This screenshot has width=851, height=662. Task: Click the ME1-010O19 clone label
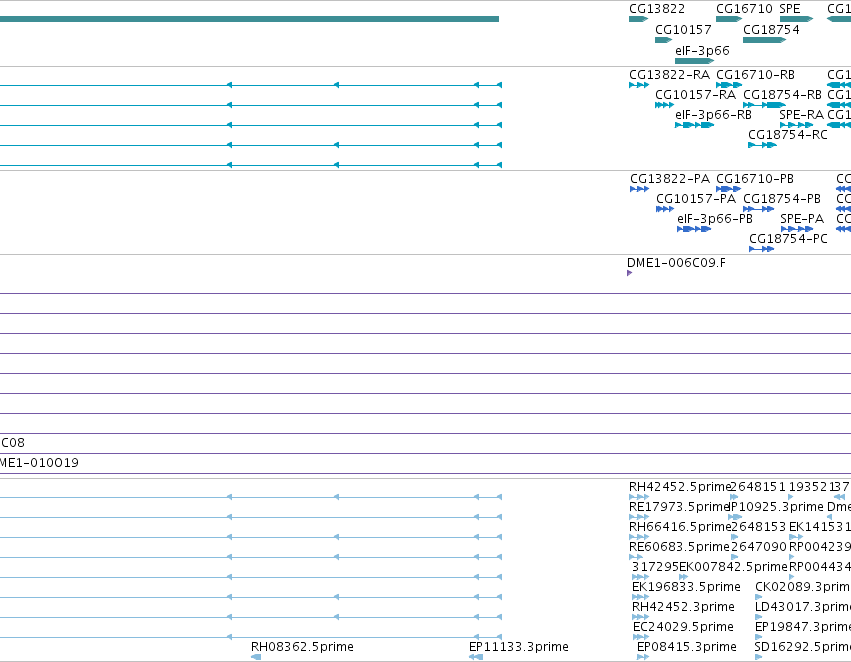[39, 463]
